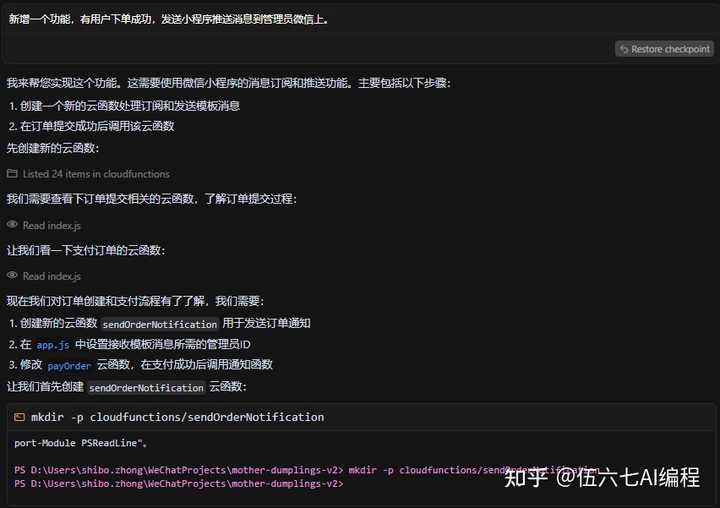Open the first Read index.js entry
720x508 pixels.
pyautogui.click(x=51, y=225)
